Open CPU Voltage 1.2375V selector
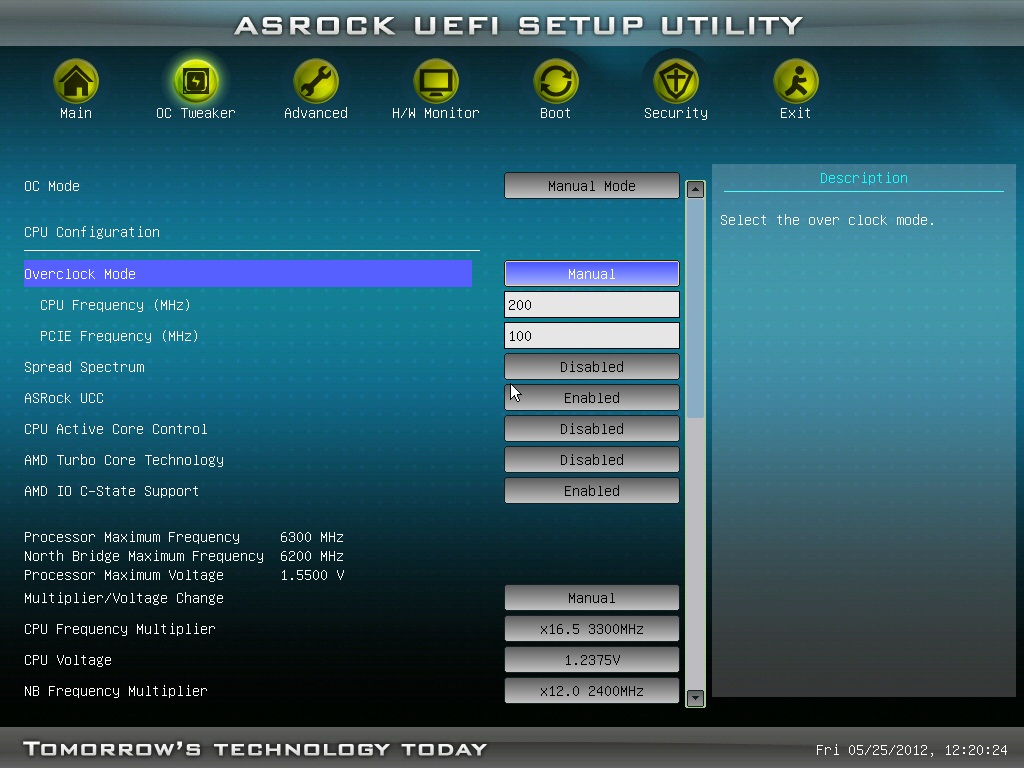Viewport: 1024px width, 768px height. [592, 660]
